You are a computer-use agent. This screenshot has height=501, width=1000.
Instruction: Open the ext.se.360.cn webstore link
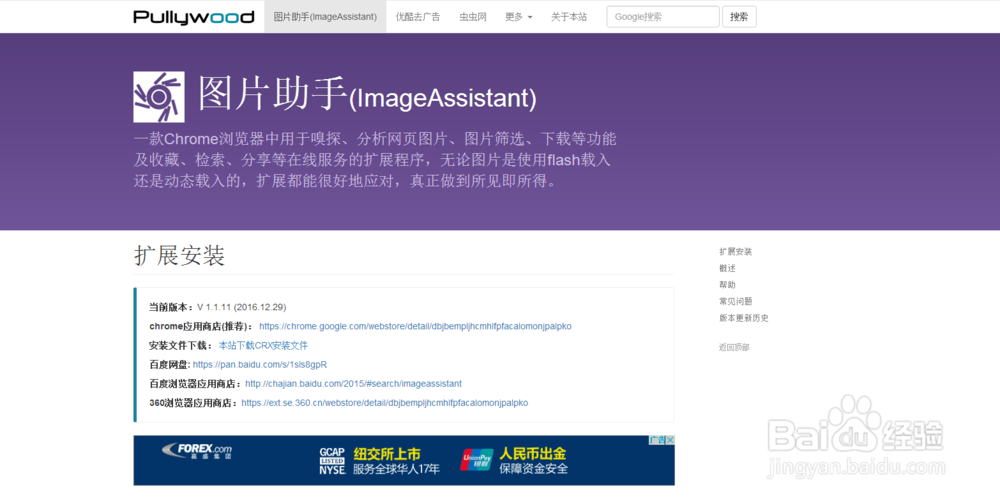coord(385,403)
